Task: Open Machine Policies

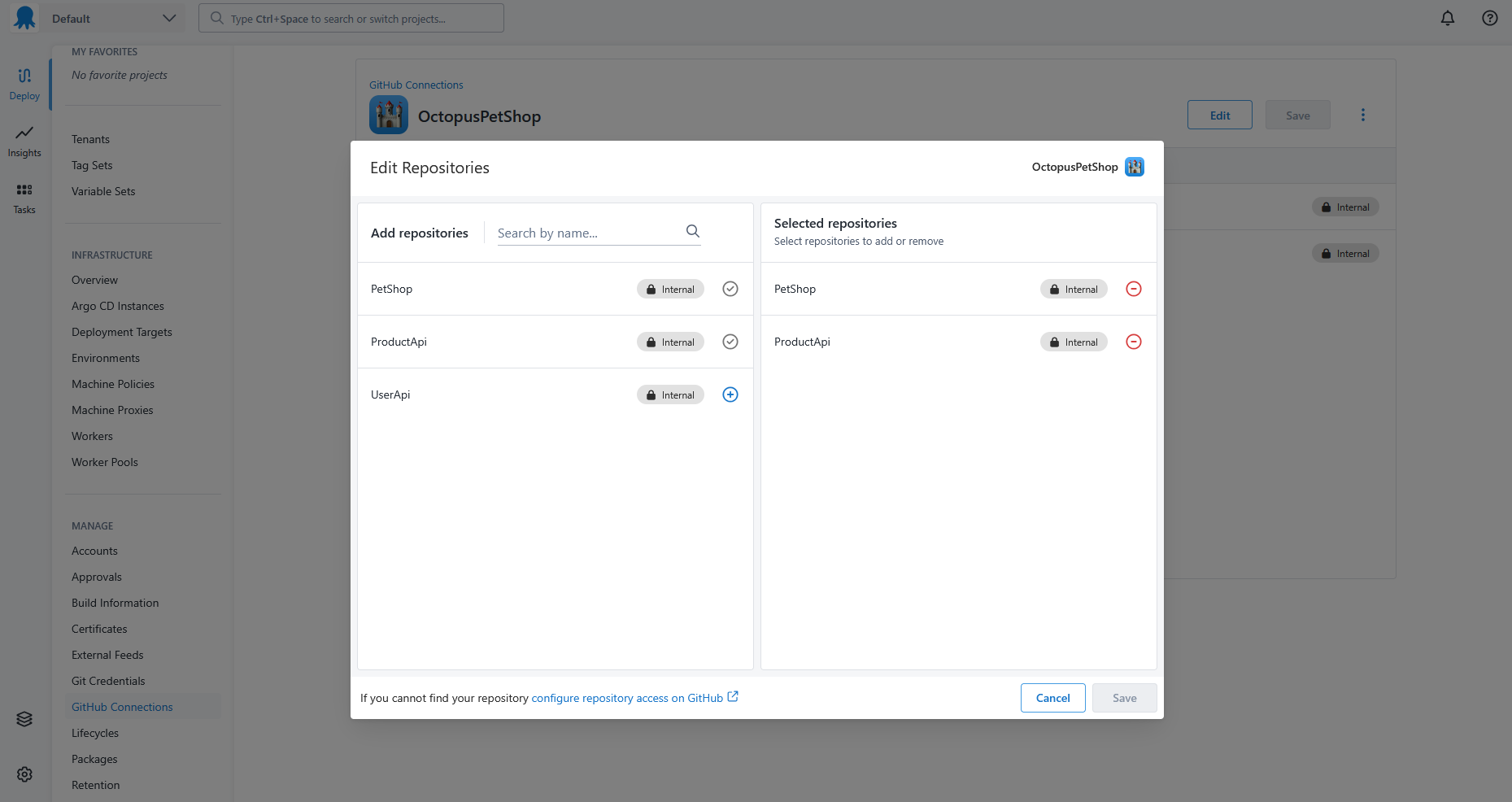Action: [x=113, y=384]
